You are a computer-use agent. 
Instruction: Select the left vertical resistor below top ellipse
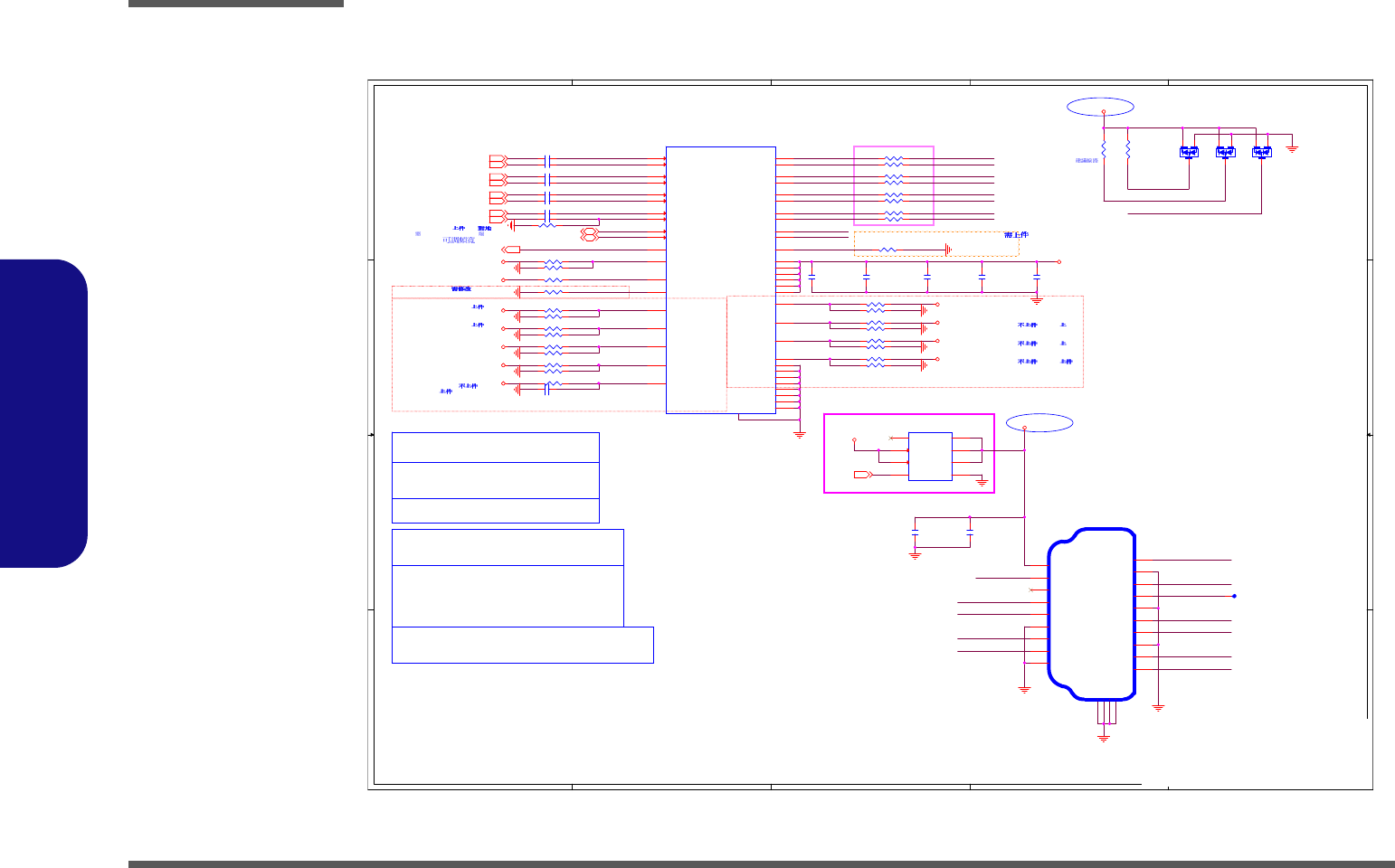(x=1104, y=149)
